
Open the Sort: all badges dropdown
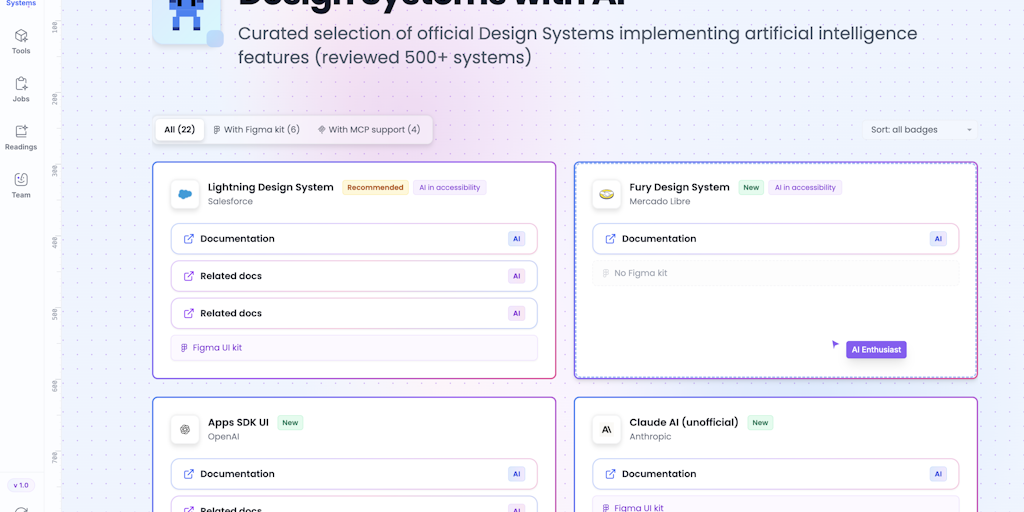pyautogui.click(x=920, y=130)
